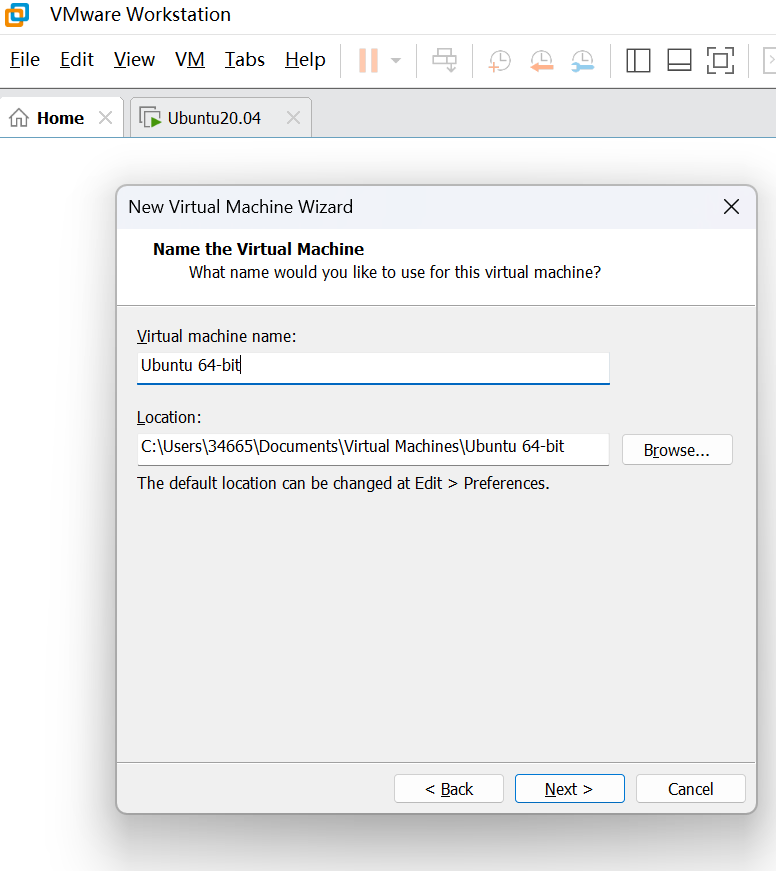Click the Location path field
This screenshot has width=776, height=871.
point(373,448)
